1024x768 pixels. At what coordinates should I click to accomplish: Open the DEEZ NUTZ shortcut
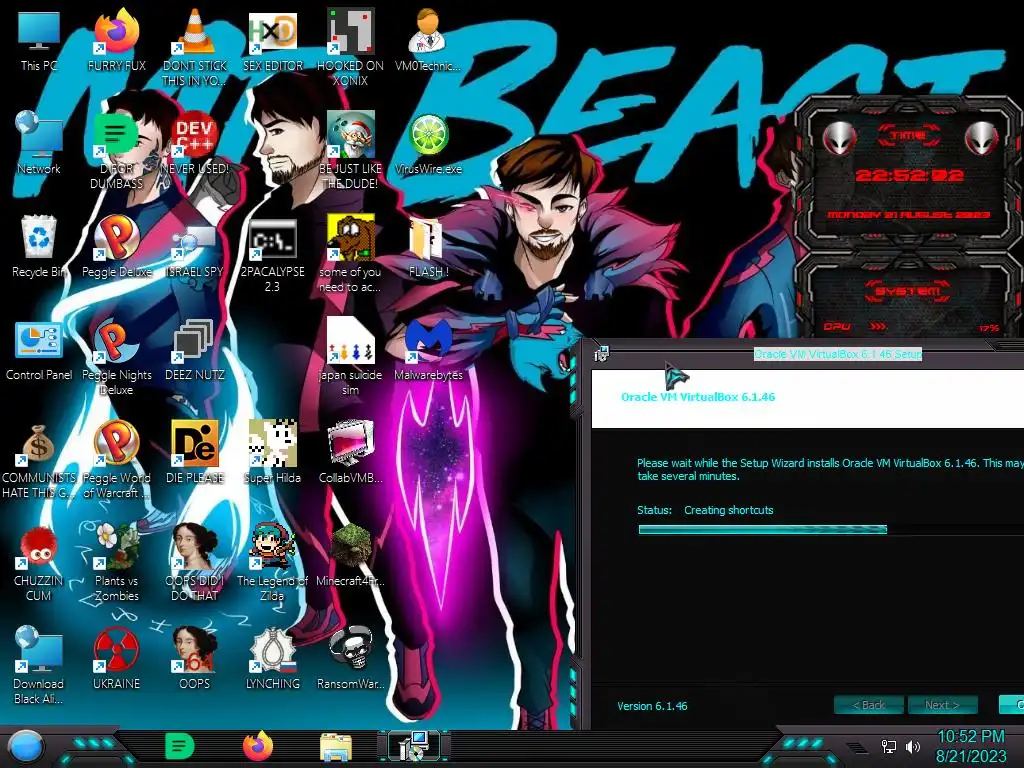pyautogui.click(x=194, y=349)
